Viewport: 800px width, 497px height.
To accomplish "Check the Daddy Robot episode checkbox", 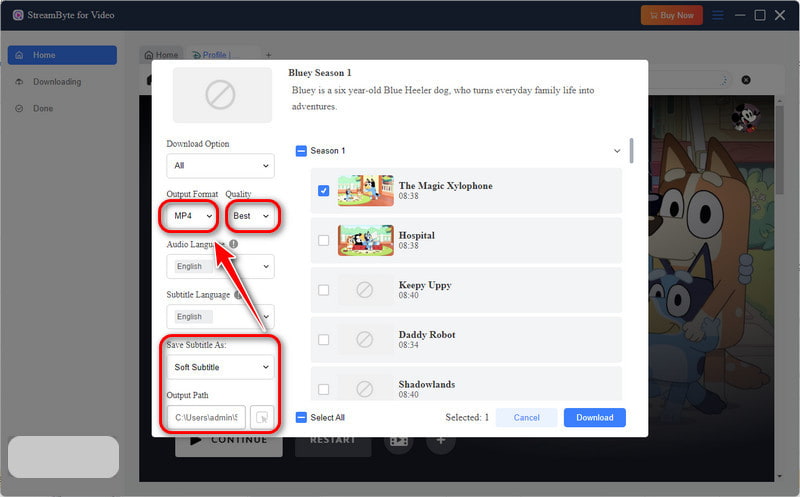I will coord(323,339).
